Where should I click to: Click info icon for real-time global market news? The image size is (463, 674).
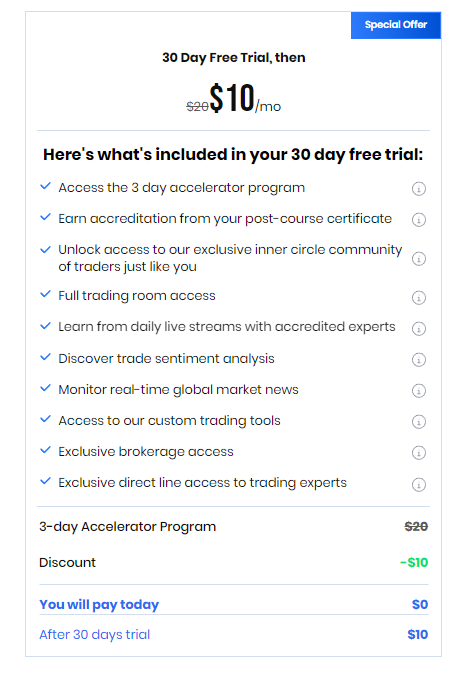pos(419,390)
